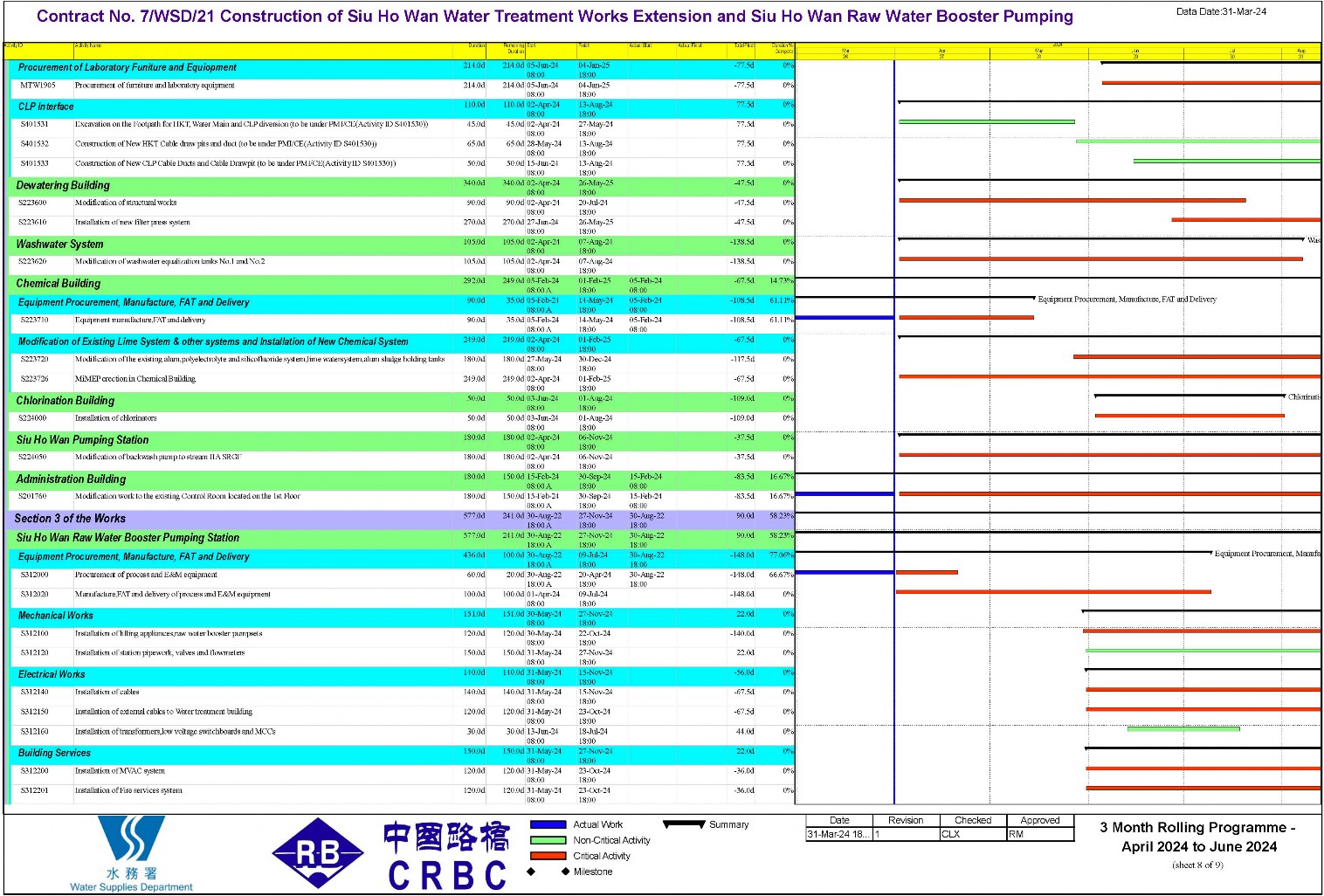This screenshot has height=896, width=1324.
Task: Click activity name M&E erection in Chemical Building
Action: (135, 379)
